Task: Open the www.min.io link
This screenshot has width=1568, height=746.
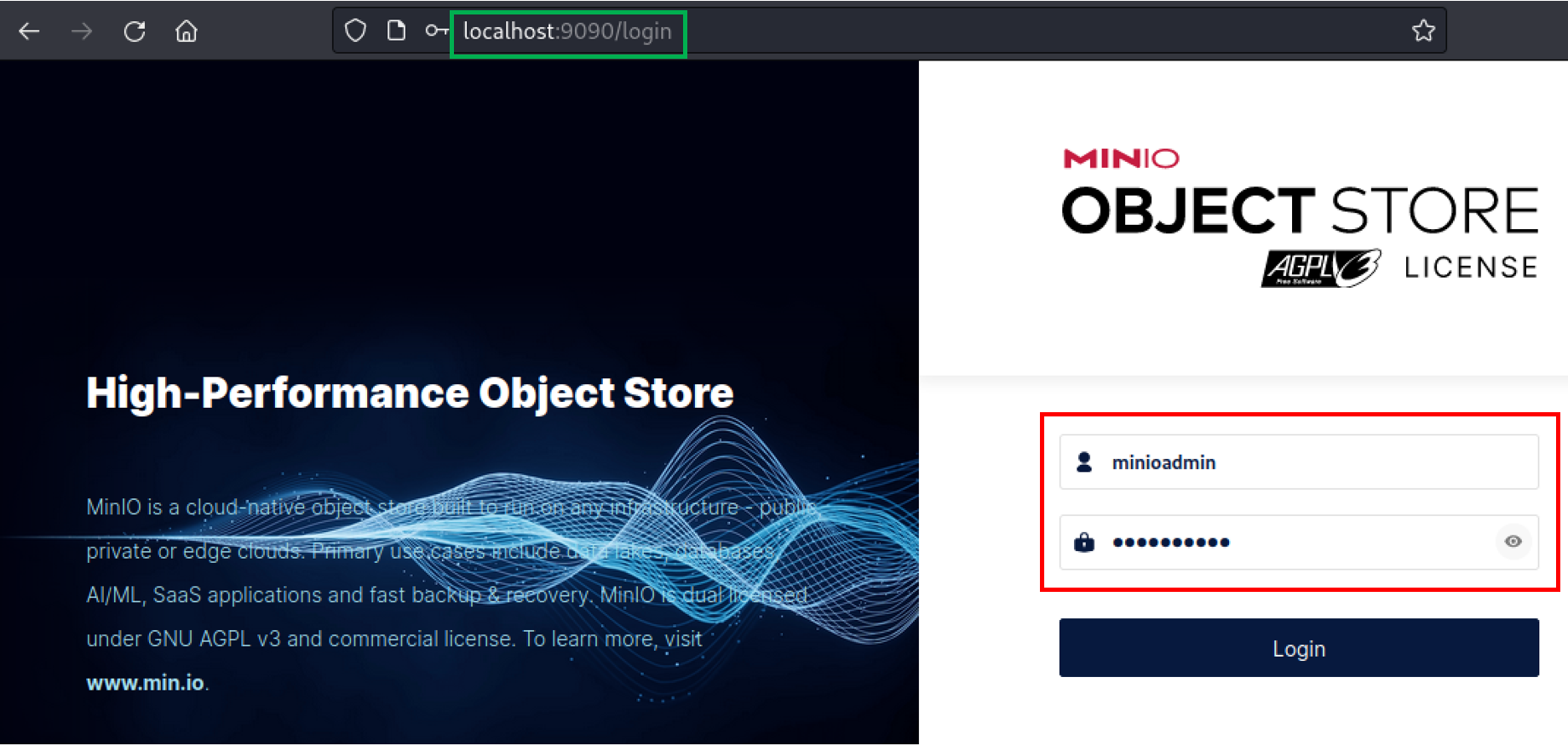Action: click(145, 683)
